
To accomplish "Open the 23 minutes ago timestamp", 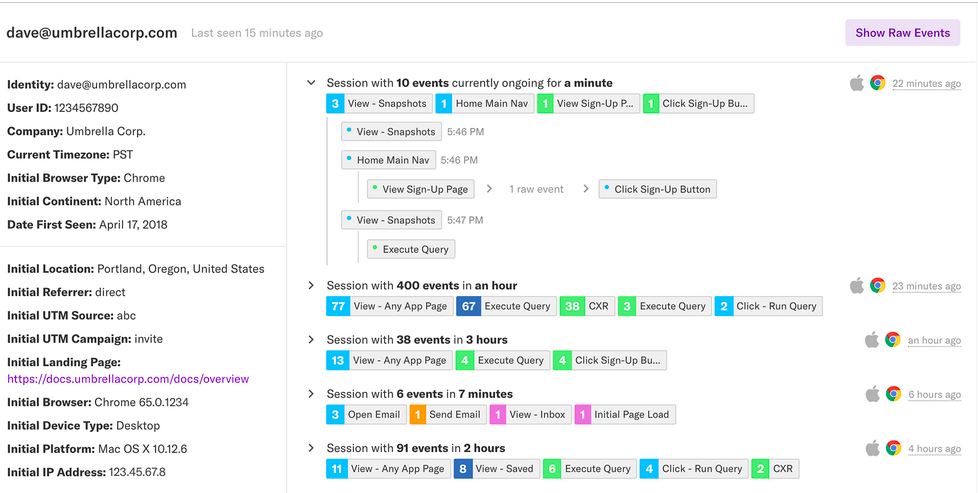I will (x=926, y=286).
